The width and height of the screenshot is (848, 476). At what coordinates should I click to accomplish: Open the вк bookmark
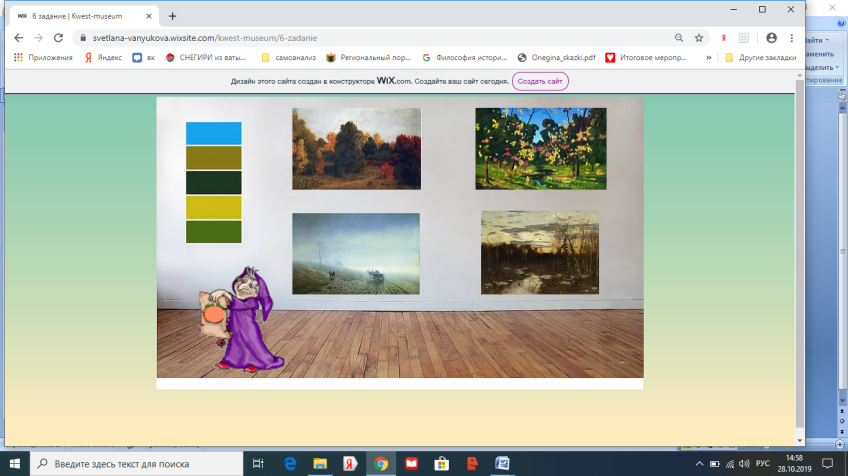pyautogui.click(x=144, y=57)
